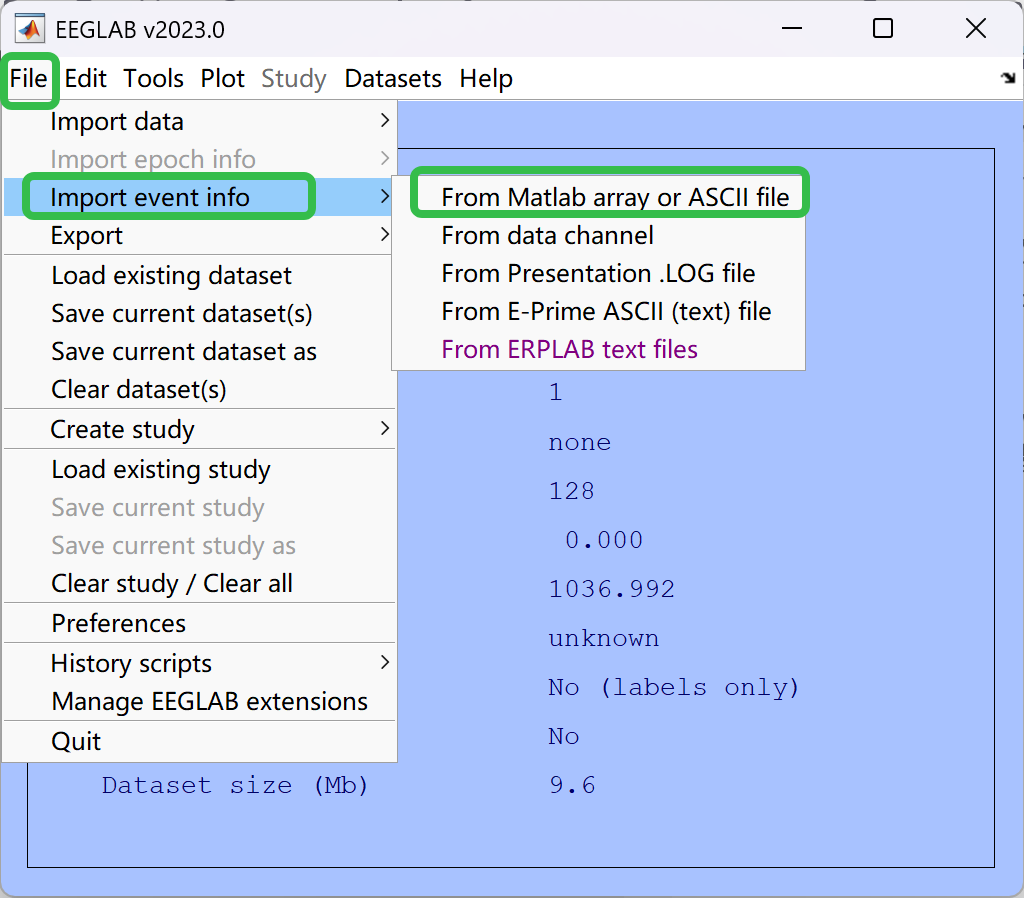The width and height of the screenshot is (1024, 898).
Task: Click the greyed Save current study item
Action: [x=199, y=507]
